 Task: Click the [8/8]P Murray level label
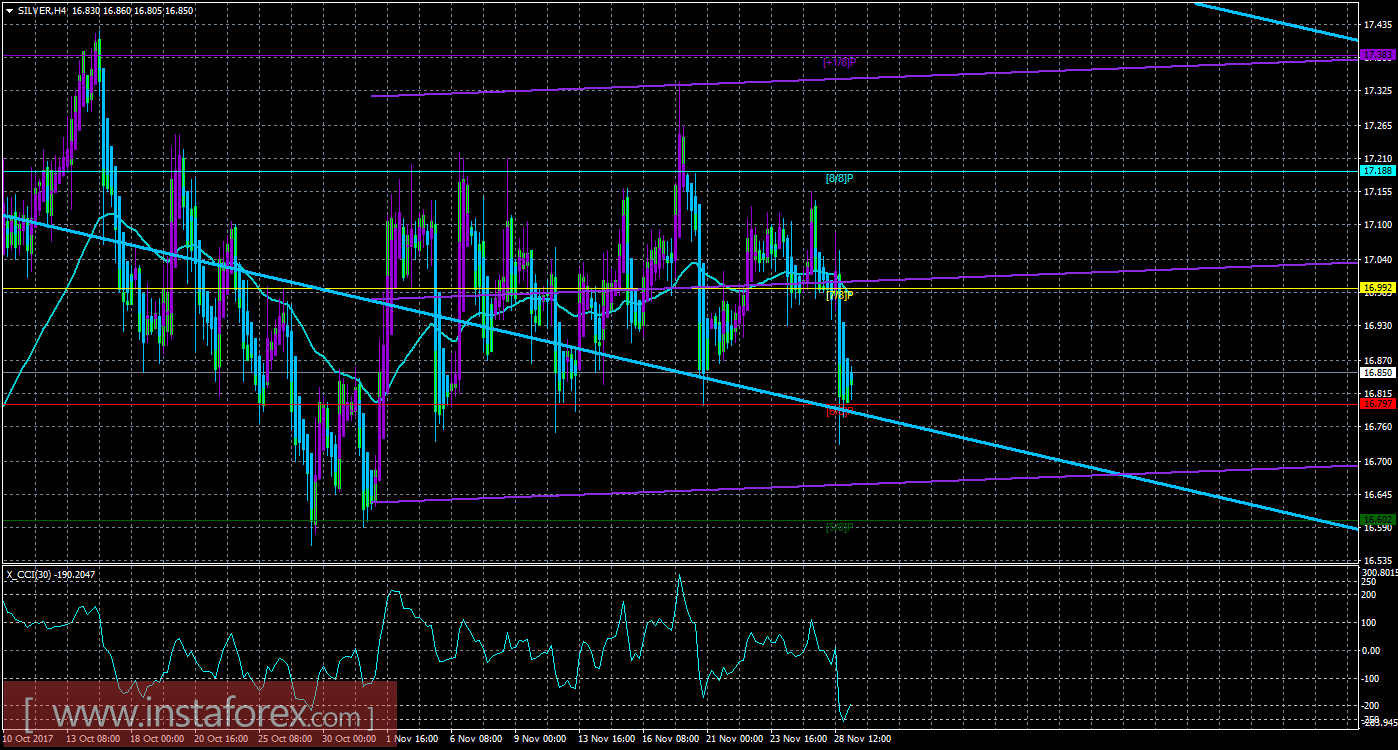[x=840, y=178]
